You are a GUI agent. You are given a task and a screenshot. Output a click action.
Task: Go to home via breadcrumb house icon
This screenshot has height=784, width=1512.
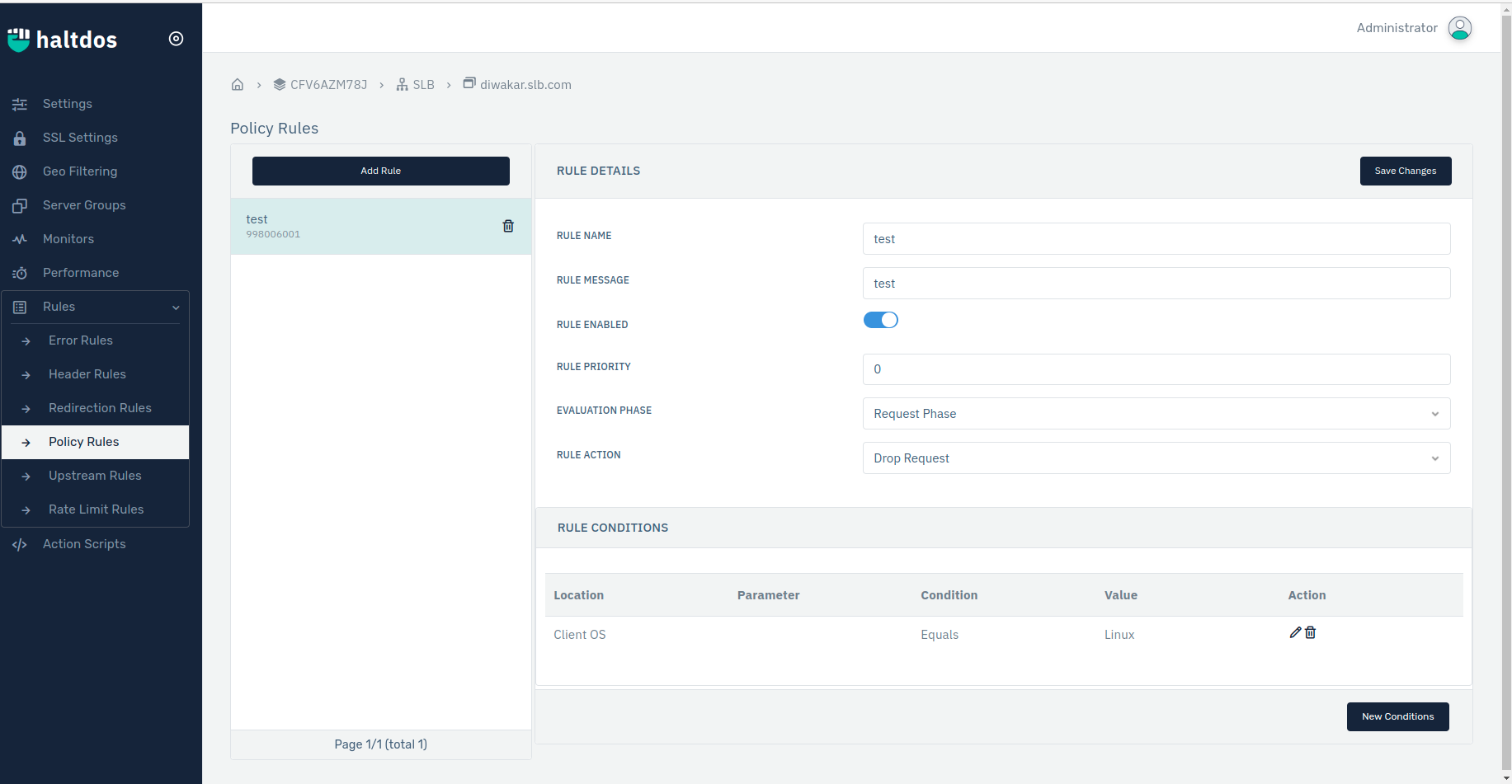pos(238,84)
